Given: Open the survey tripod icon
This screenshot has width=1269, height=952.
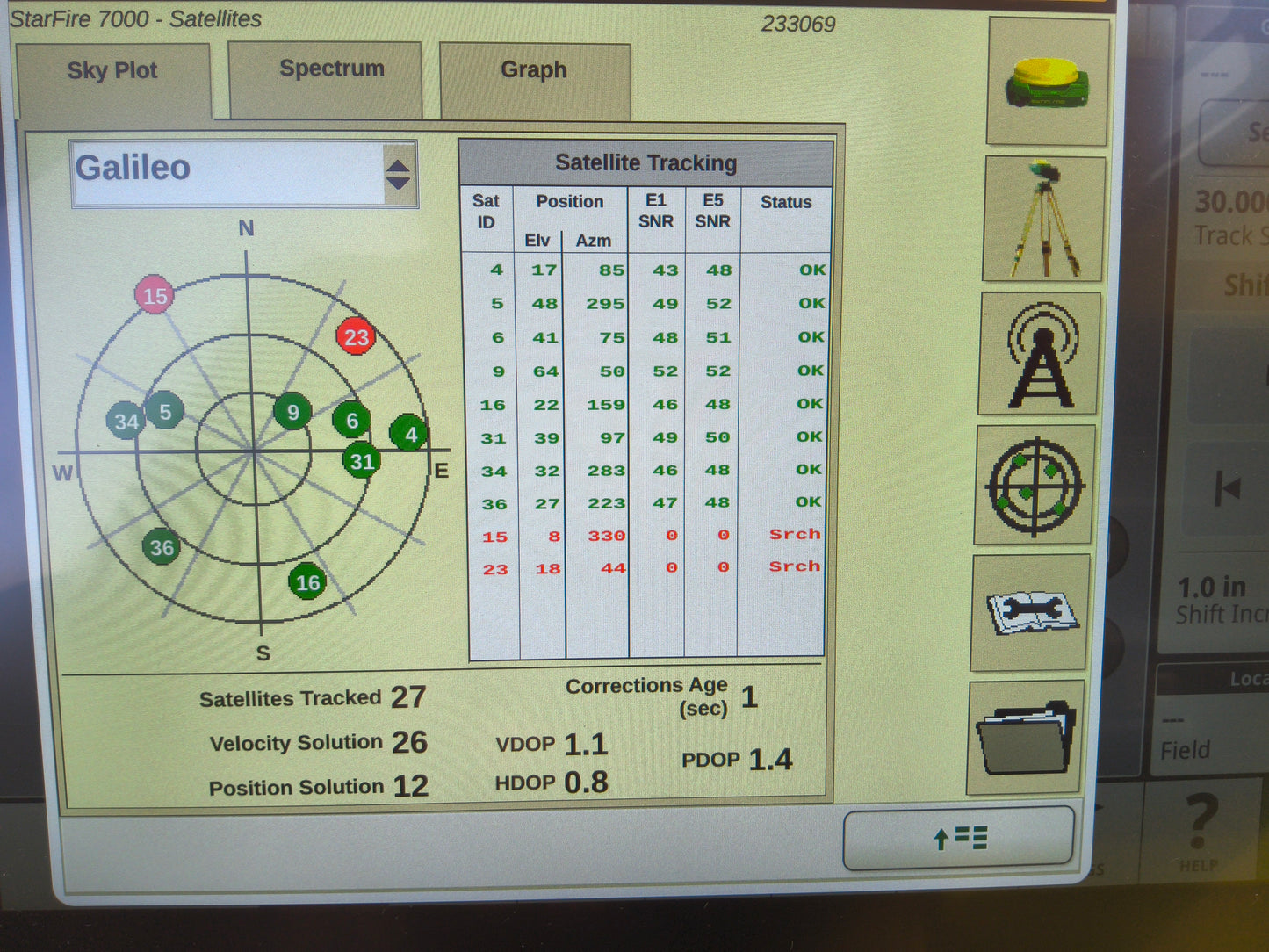Looking at the screenshot, I should pos(1043,220).
